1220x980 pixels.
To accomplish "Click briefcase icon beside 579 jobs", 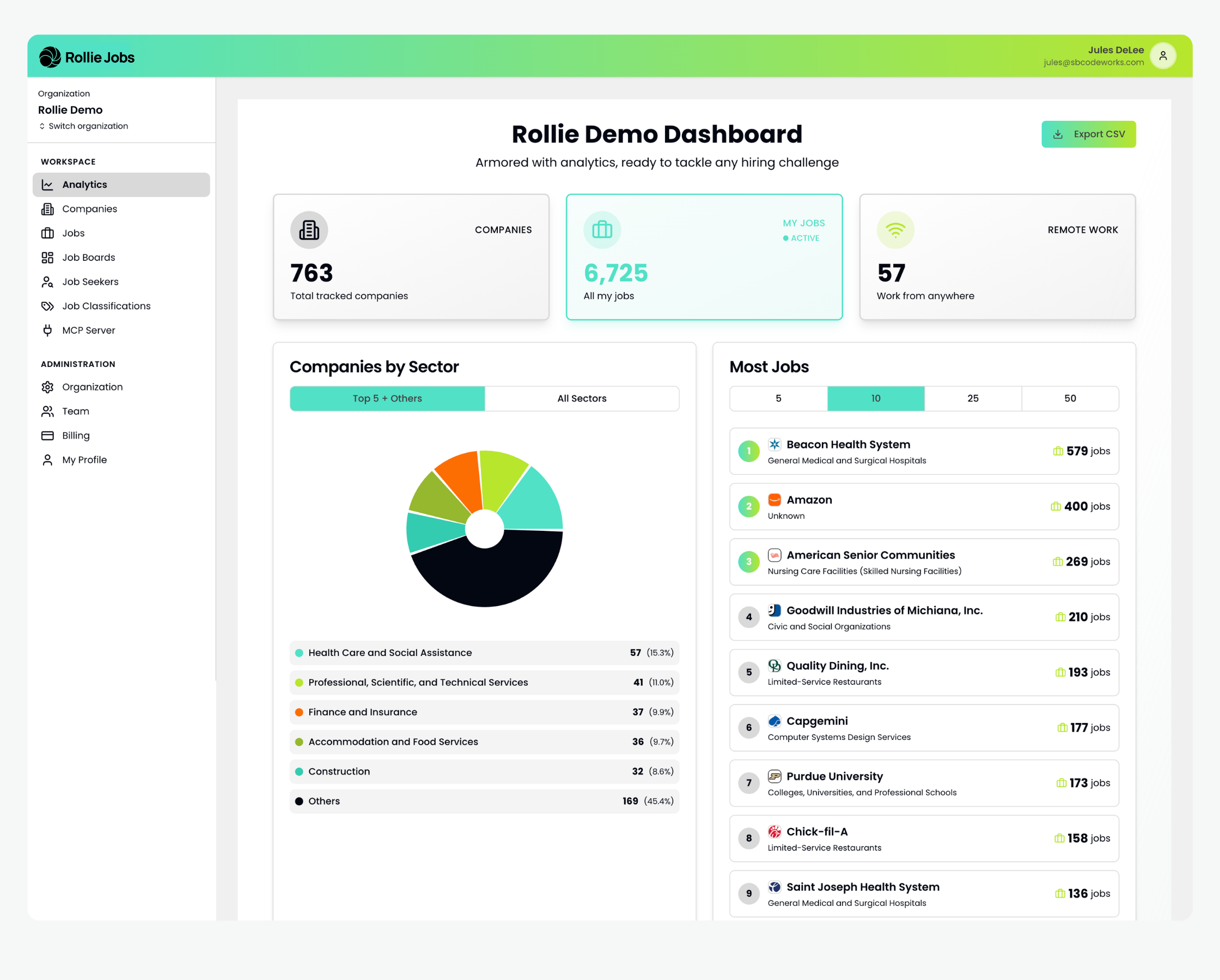I will coord(1058,451).
